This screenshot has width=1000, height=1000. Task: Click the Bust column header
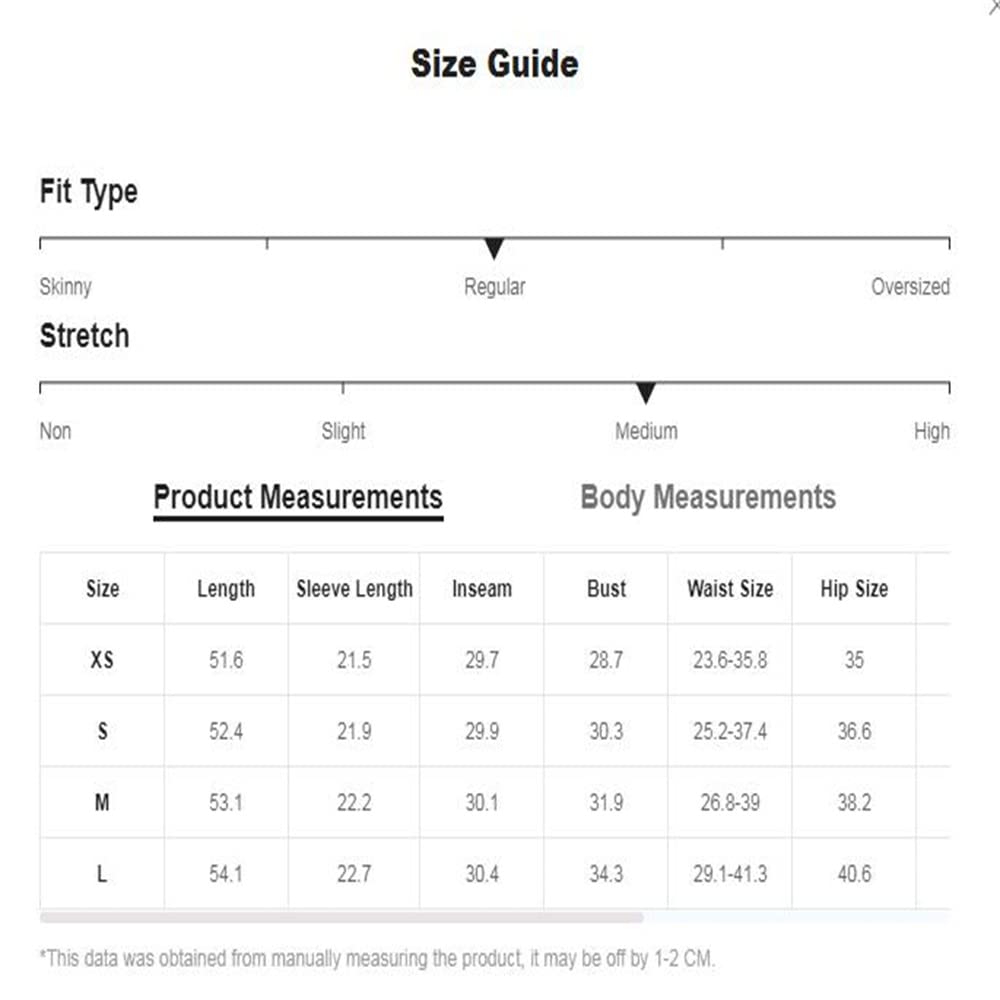tap(606, 589)
